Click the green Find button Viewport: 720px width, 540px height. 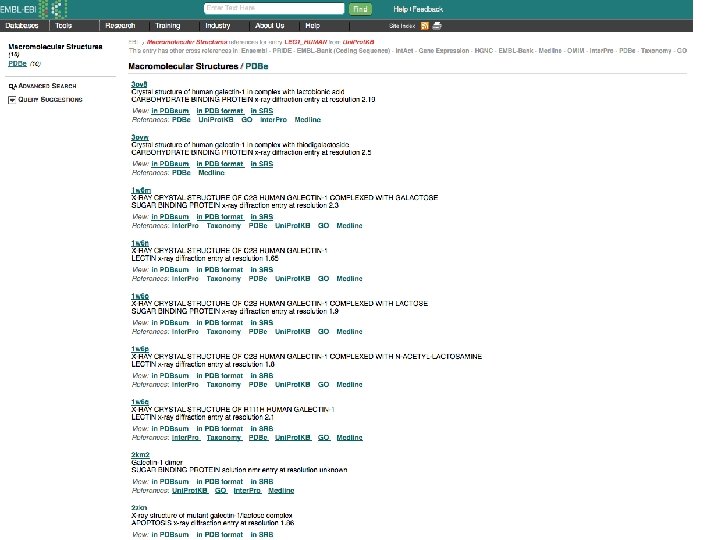coord(360,9)
